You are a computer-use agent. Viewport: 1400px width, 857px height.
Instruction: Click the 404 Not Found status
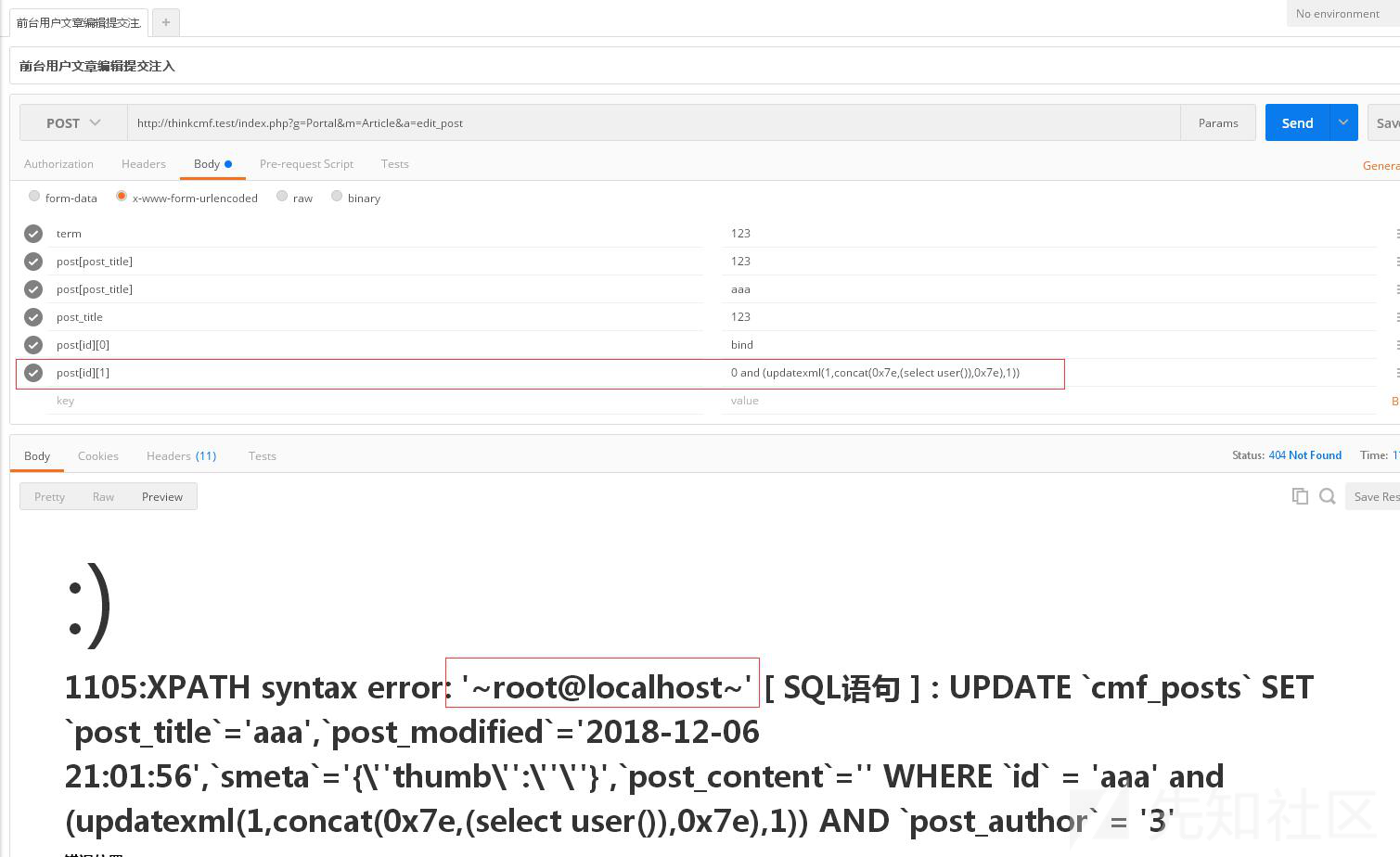tap(1304, 455)
